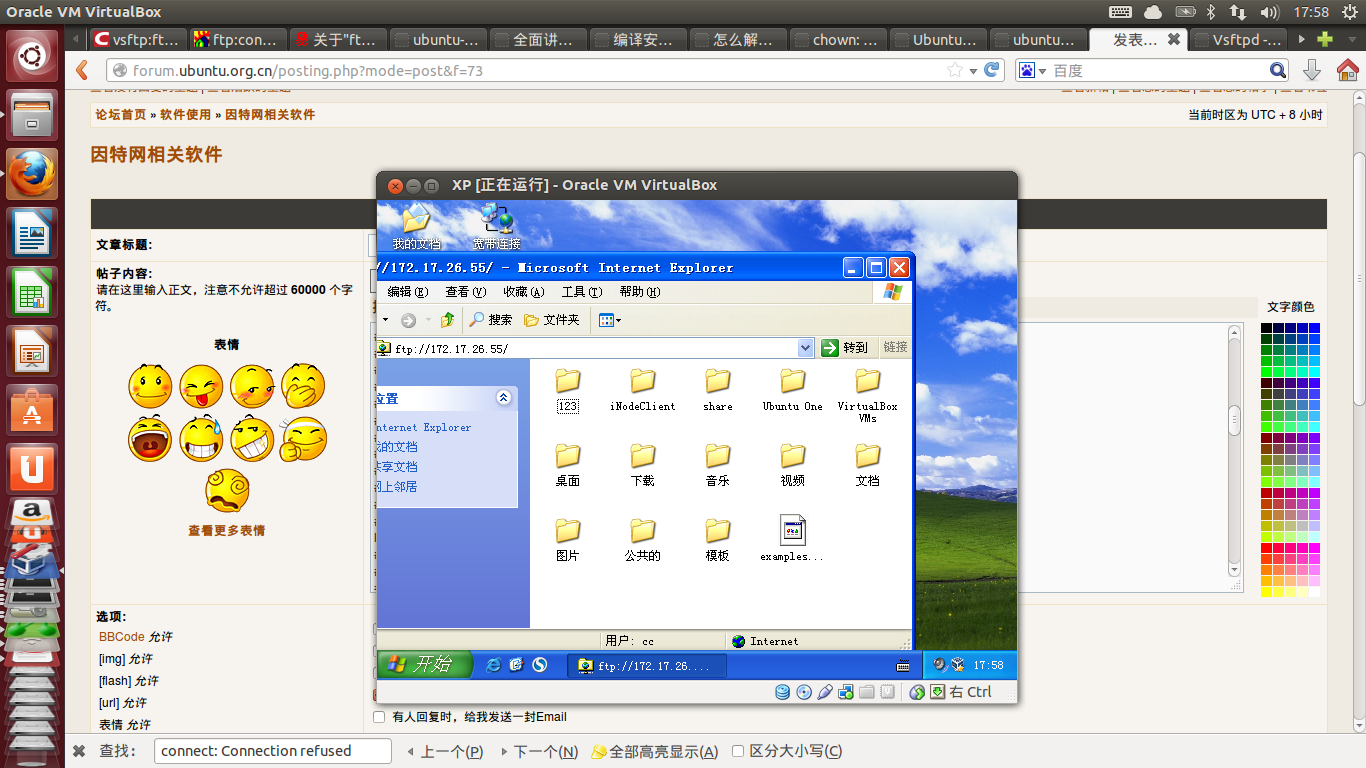Go to the Firefox home page icon
The image size is (1366, 768).
click(1347, 70)
